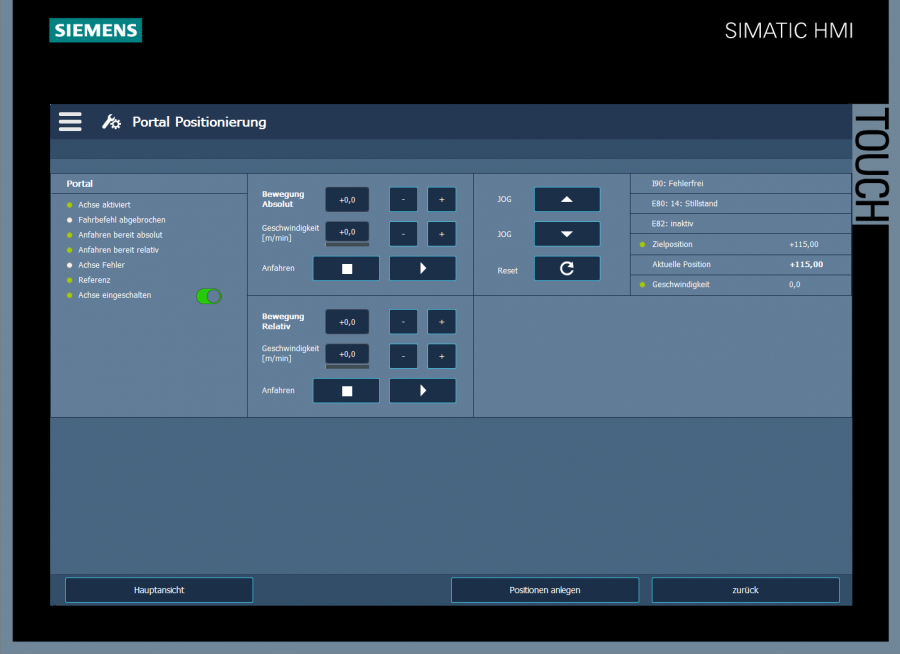
Task: Click the wrench settings icon in header
Action: pyautogui.click(x=112, y=122)
